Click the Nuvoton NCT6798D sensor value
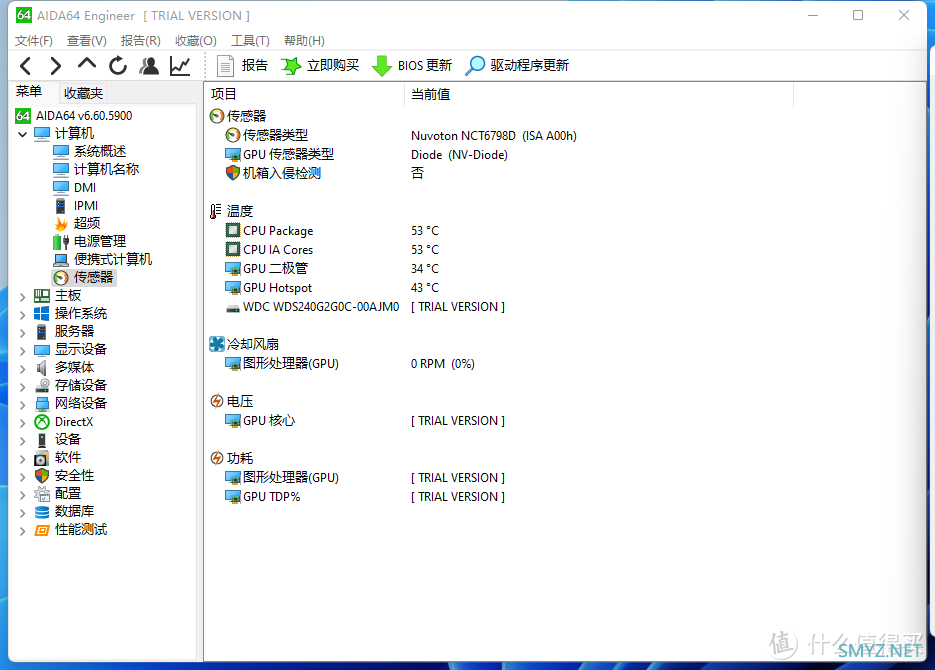Screen dimensions: 935x670 494,136
